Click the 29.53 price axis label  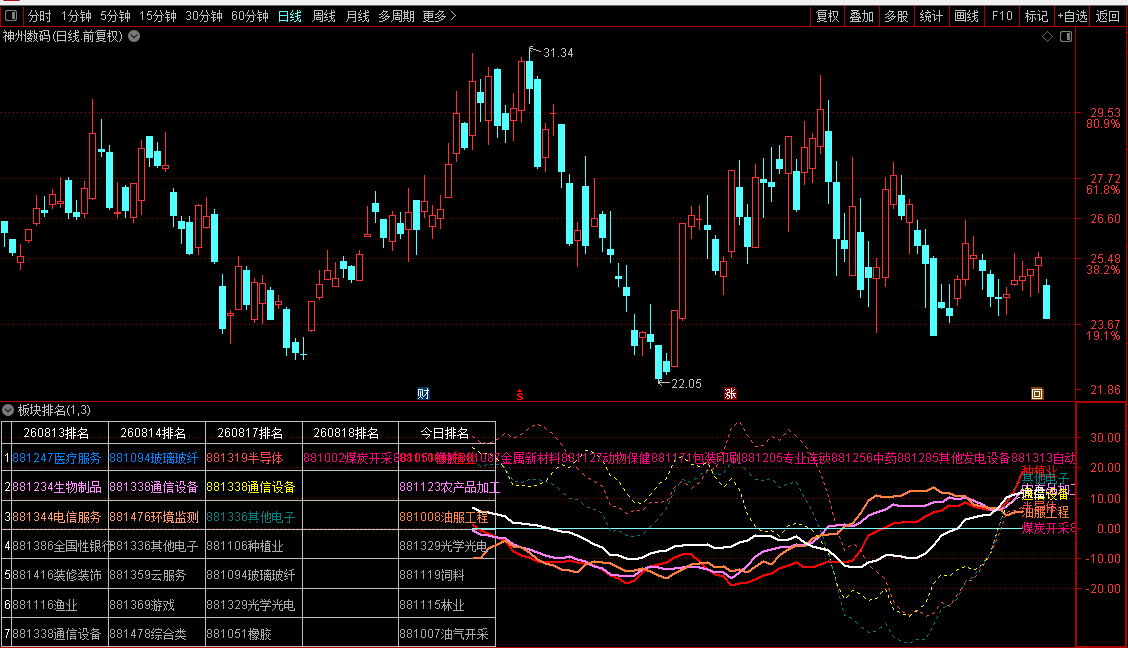1105,112
